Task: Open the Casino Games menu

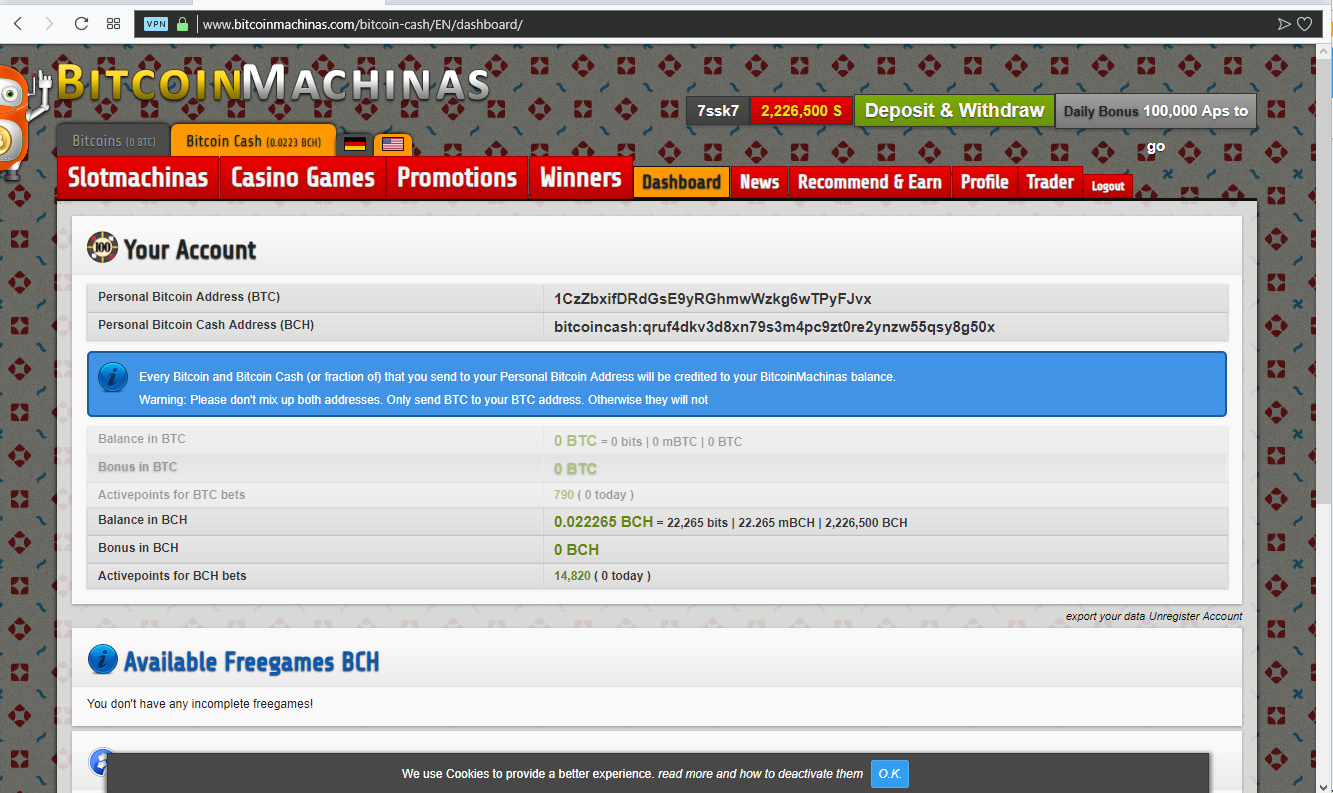Action: pyautogui.click(x=303, y=178)
